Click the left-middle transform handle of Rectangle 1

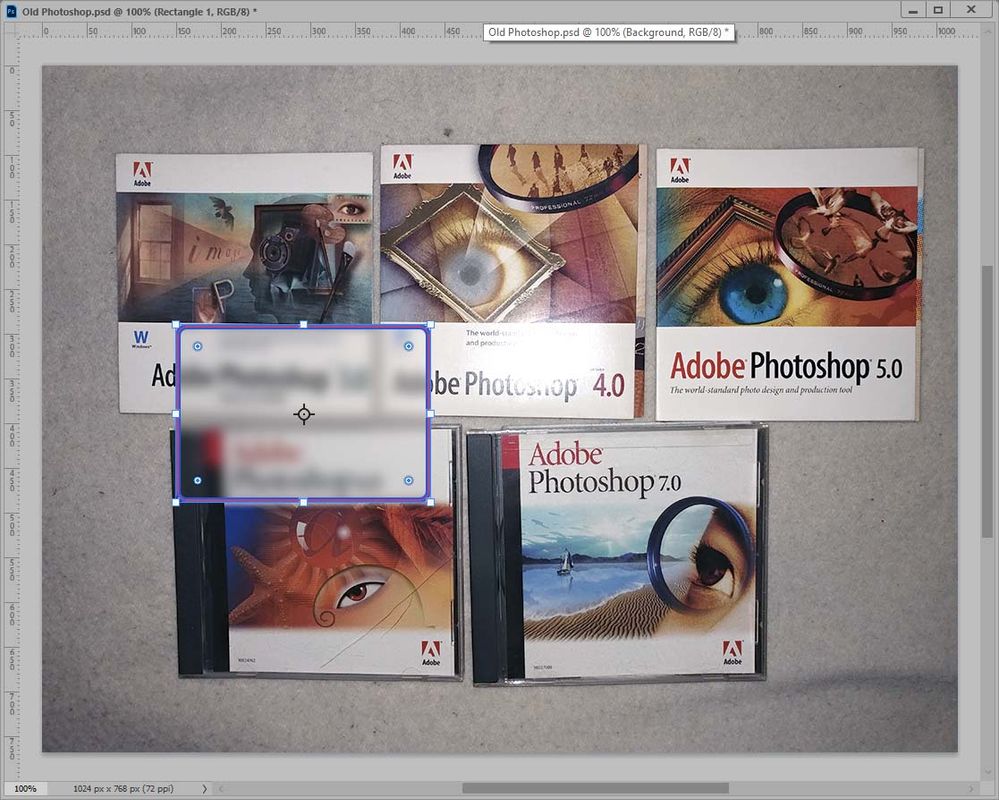[x=176, y=414]
